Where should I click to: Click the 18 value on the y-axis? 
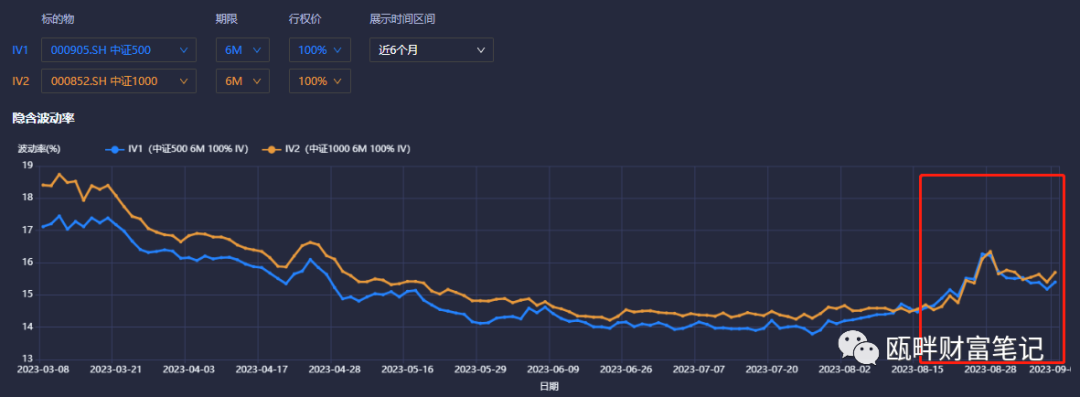(28, 198)
